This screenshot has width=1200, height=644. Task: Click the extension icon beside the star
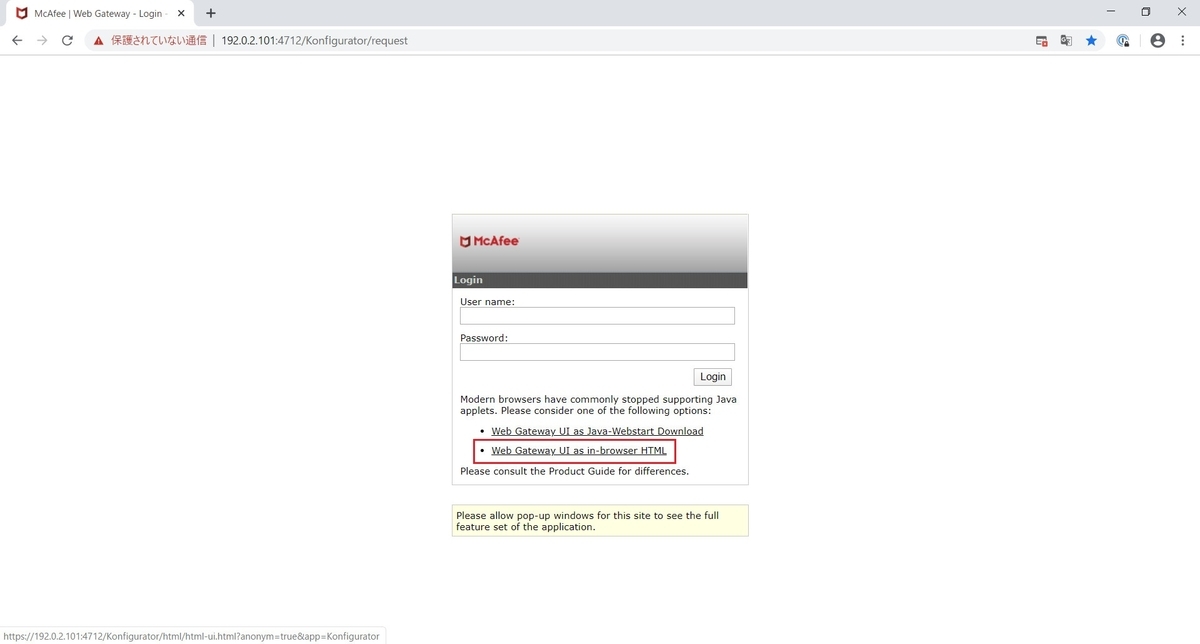pyautogui.click(x=1123, y=41)
